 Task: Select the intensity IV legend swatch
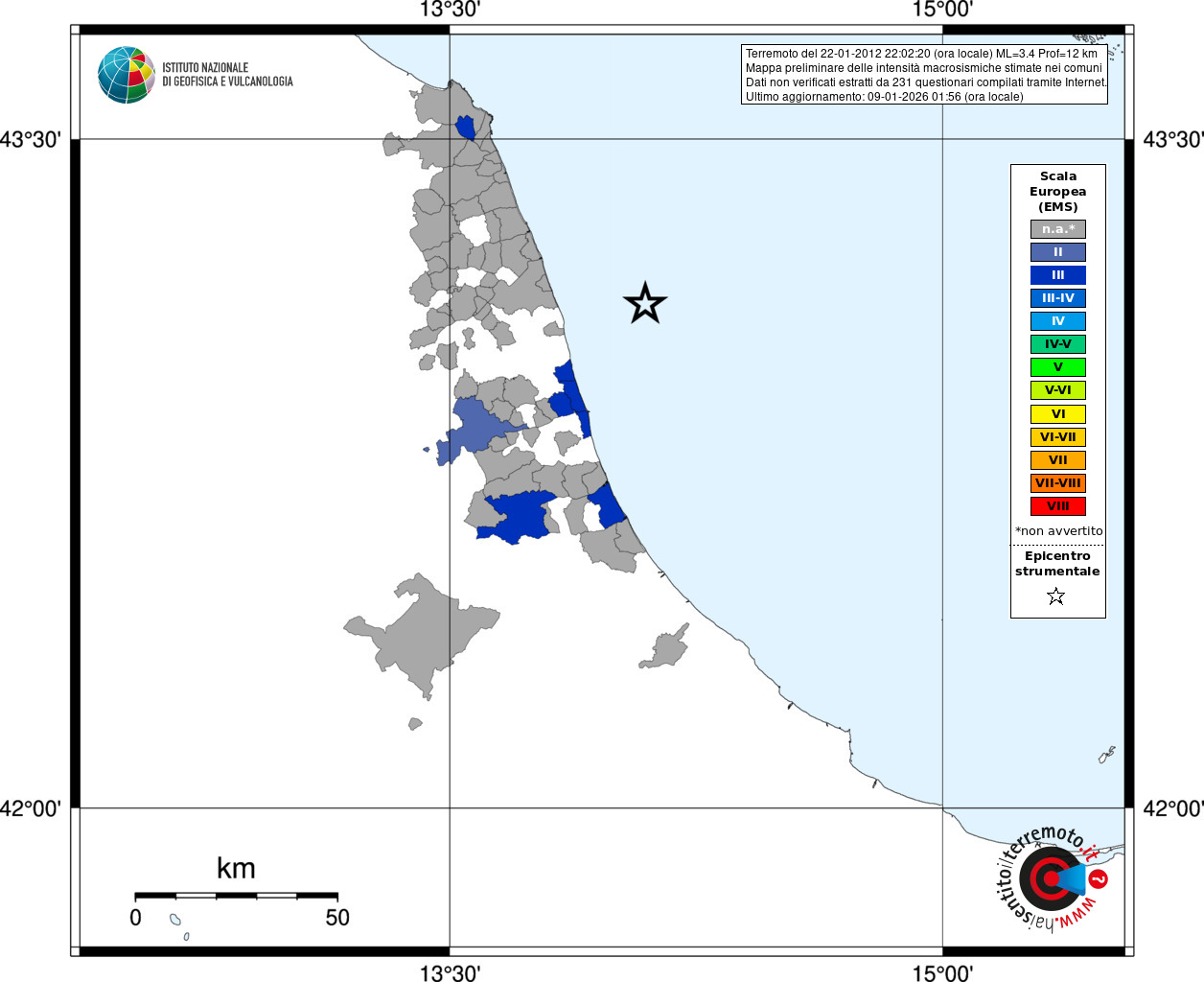tap(1058, 321)
